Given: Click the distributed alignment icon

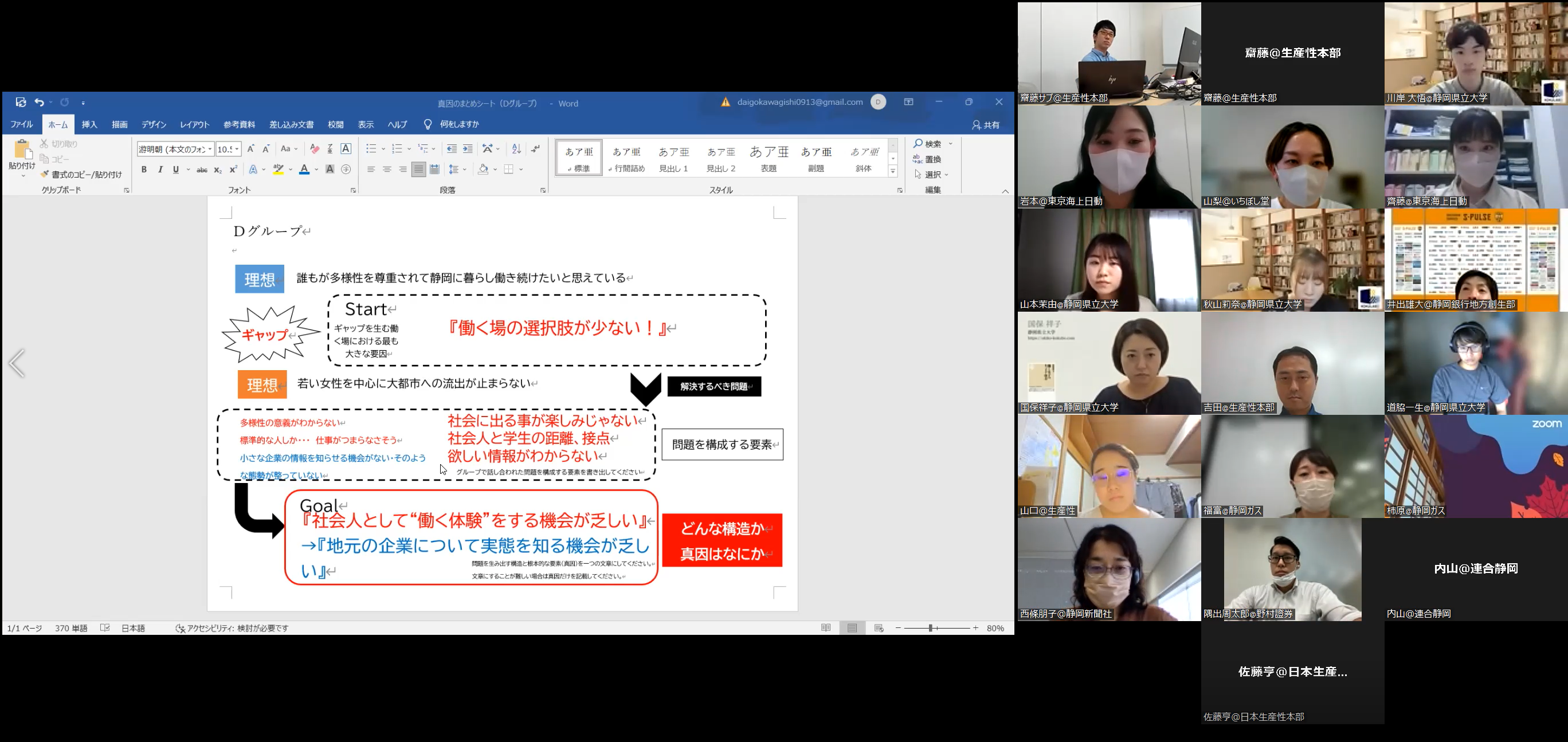Looking at the screenshot, I should (x=434, y=170).
